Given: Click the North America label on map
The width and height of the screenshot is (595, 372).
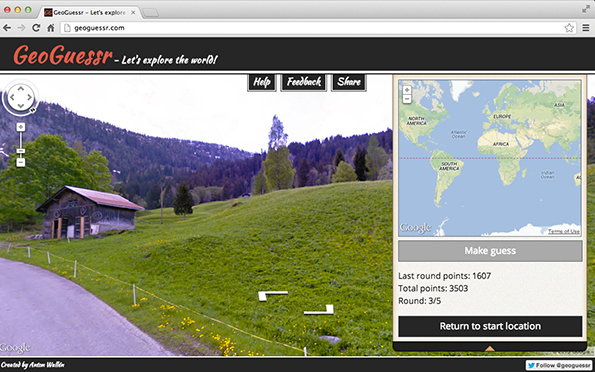Looking at the screenshot, I should pos(416,121).
